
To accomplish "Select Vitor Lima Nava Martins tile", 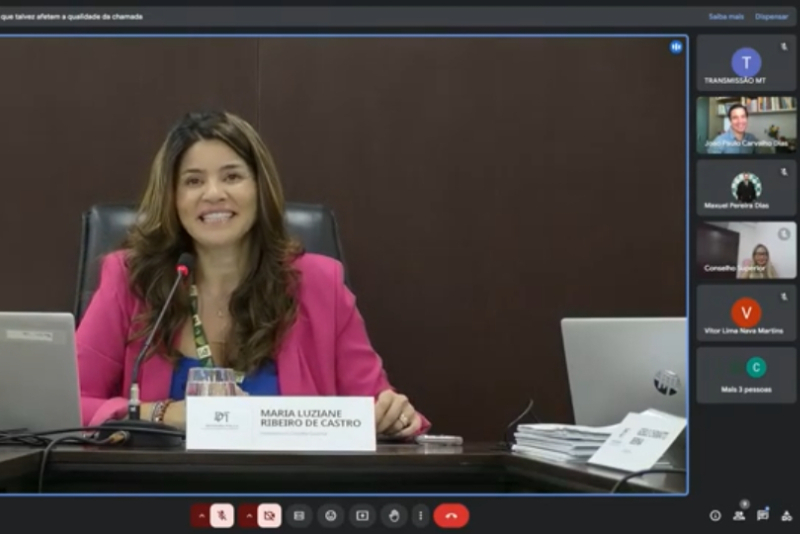I will coord(746,313).
